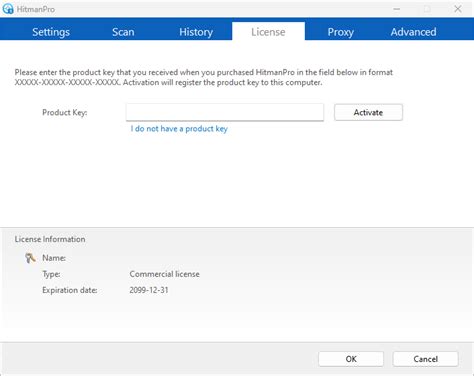Click Cancel to dismiss the dialog
Screen dimensions: 474x376
pos(425,359)
